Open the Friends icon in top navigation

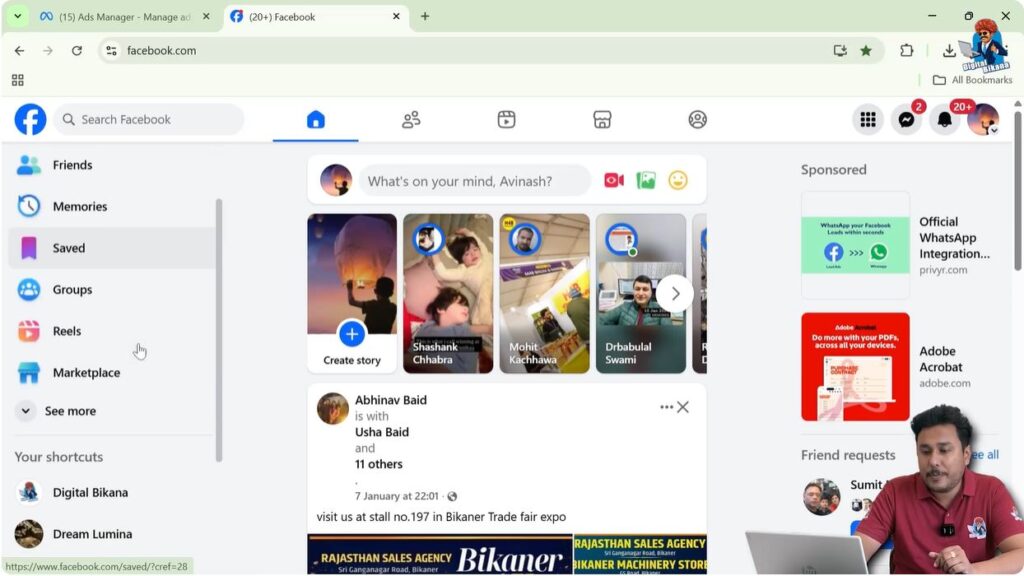click(x=410, y=118)
